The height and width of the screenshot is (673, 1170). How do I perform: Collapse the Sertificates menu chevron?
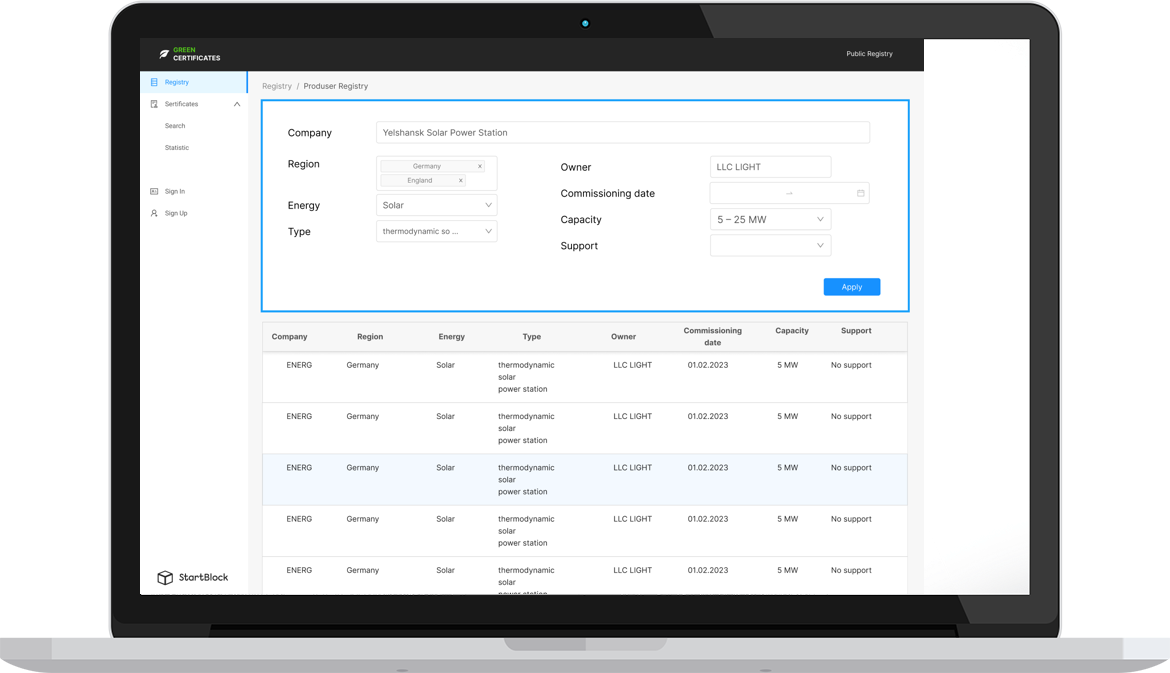[x=237, y=104]
